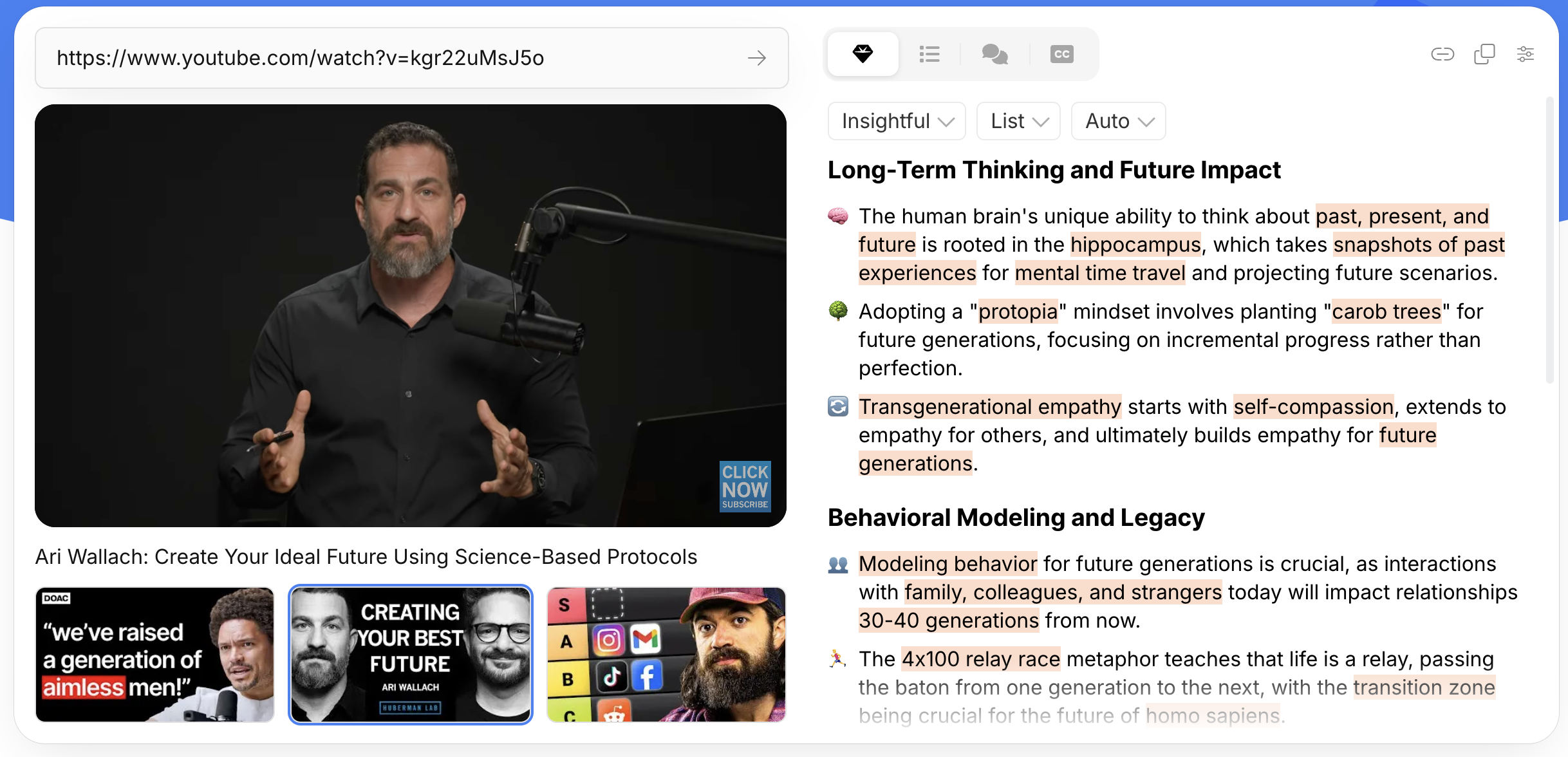The height and width of the screenshot is (757, 1568).
Task: Click the Click Now Subscribe overlay
Action: click(x=745, y=486)
